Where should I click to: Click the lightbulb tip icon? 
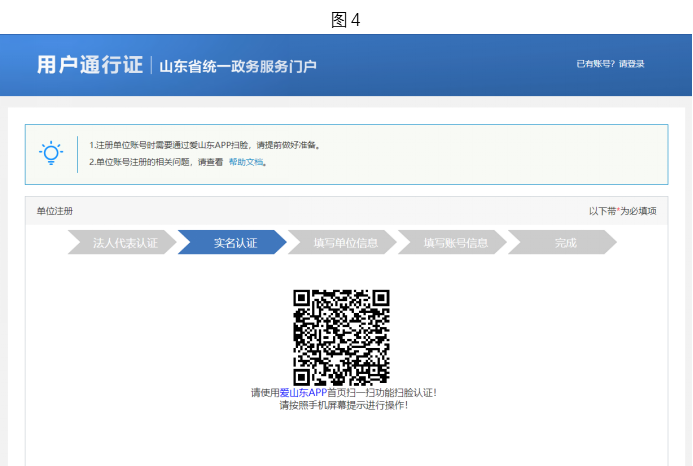[50, 153]
